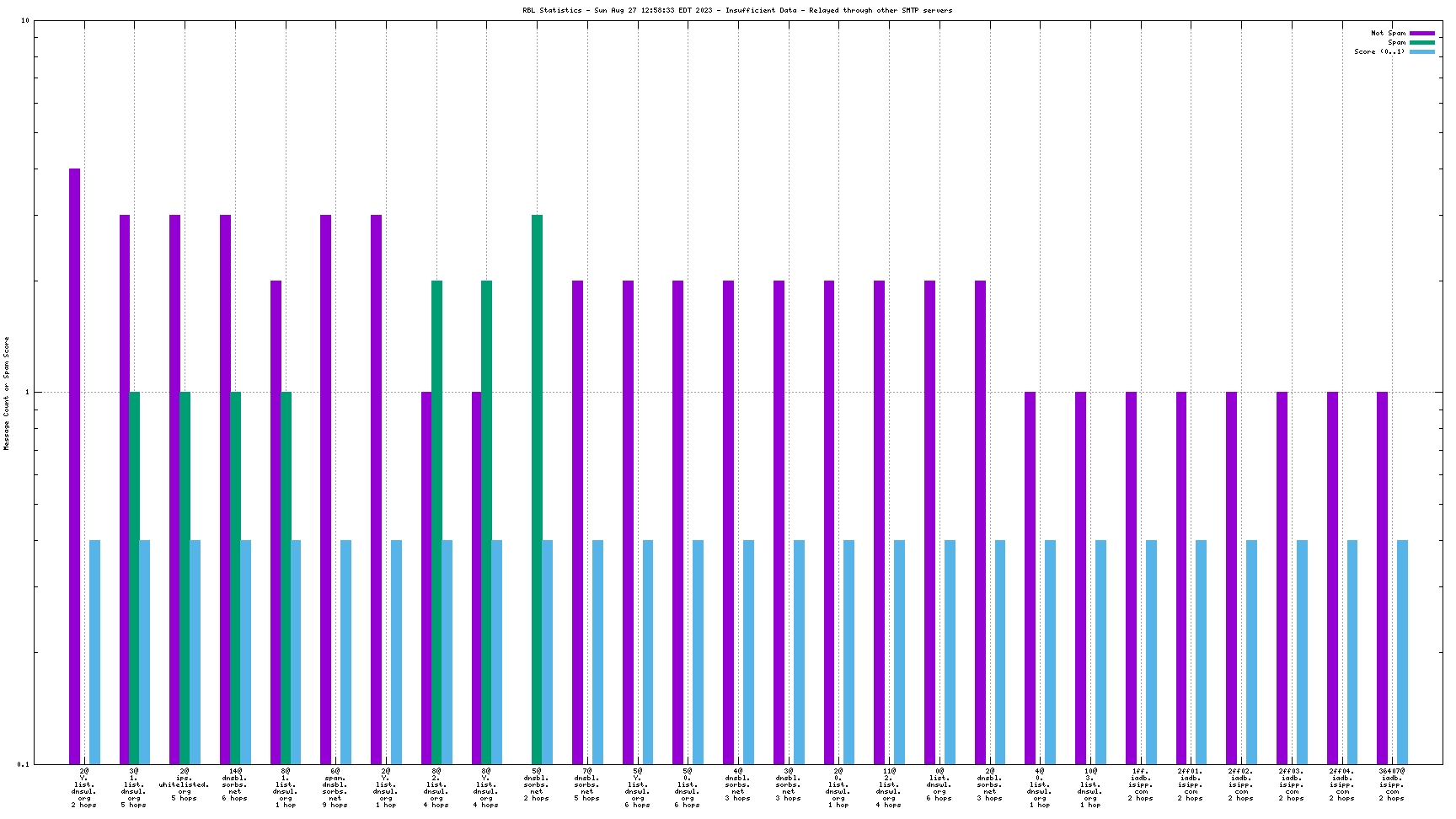Click the spam.dnsbl.sorbs.net 9 hops label
This screenshot has width=1456, height=819.
click(x=335, y=788)
